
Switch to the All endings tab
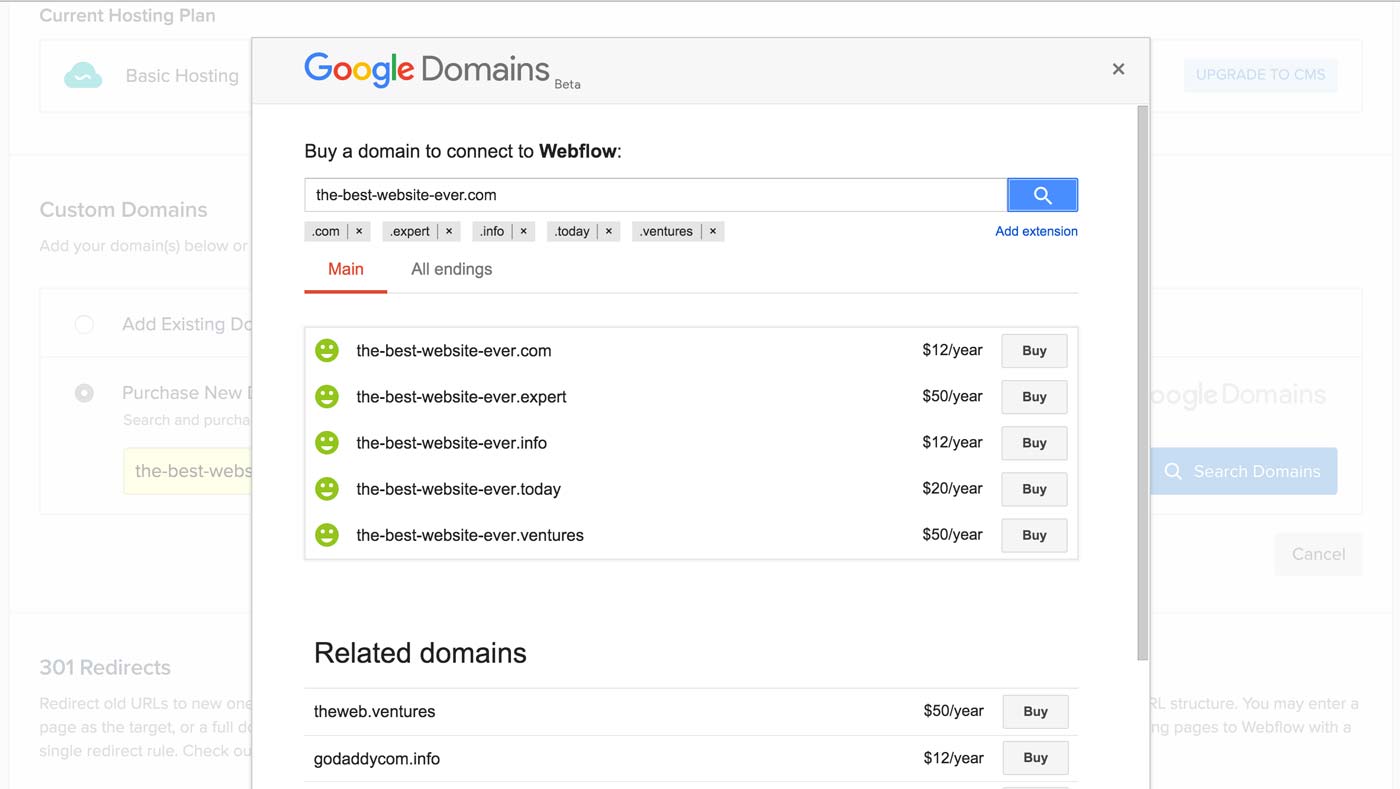(x=451, y=268)
